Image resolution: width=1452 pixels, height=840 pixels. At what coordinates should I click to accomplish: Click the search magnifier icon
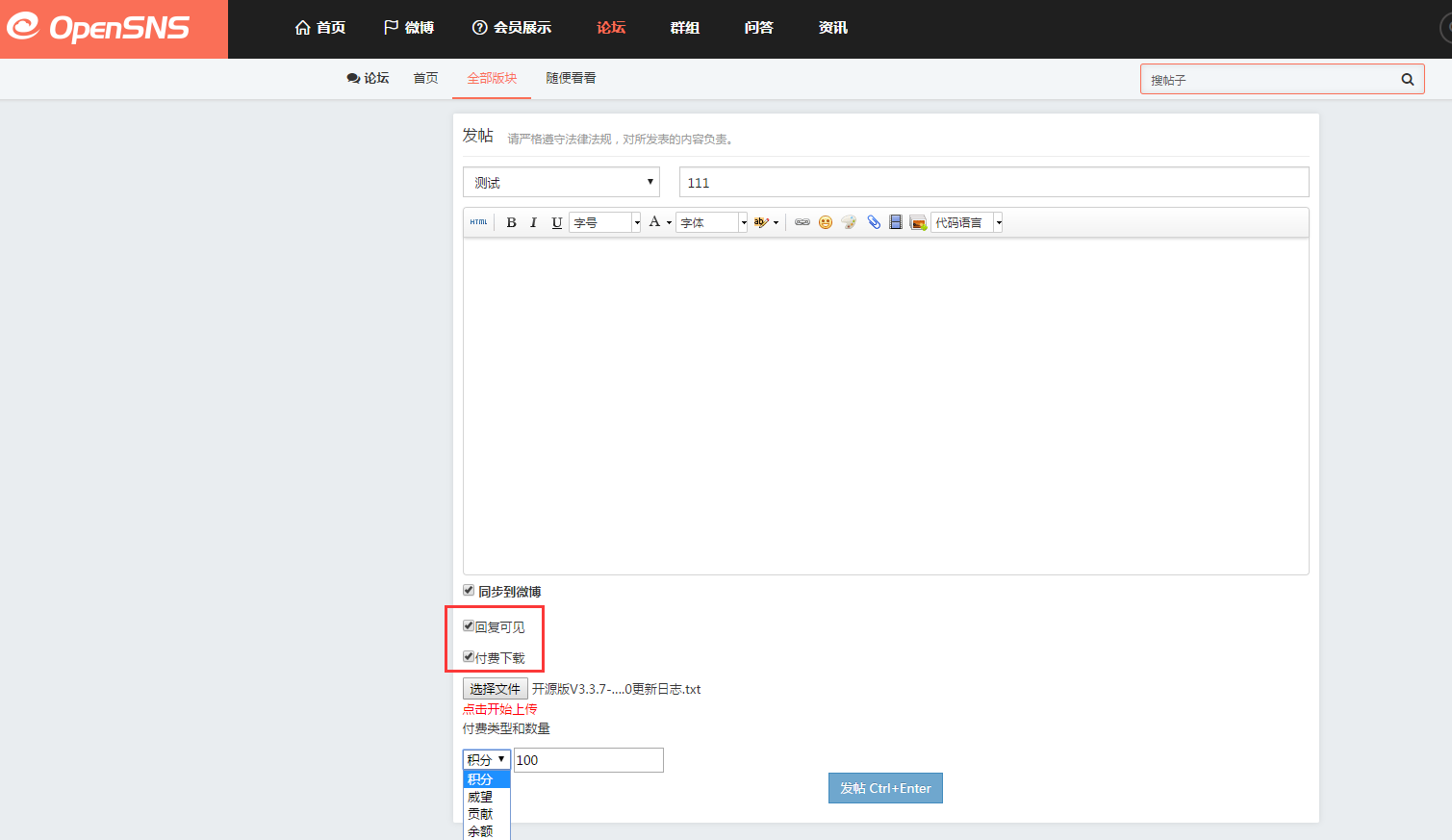point(1407,80)
